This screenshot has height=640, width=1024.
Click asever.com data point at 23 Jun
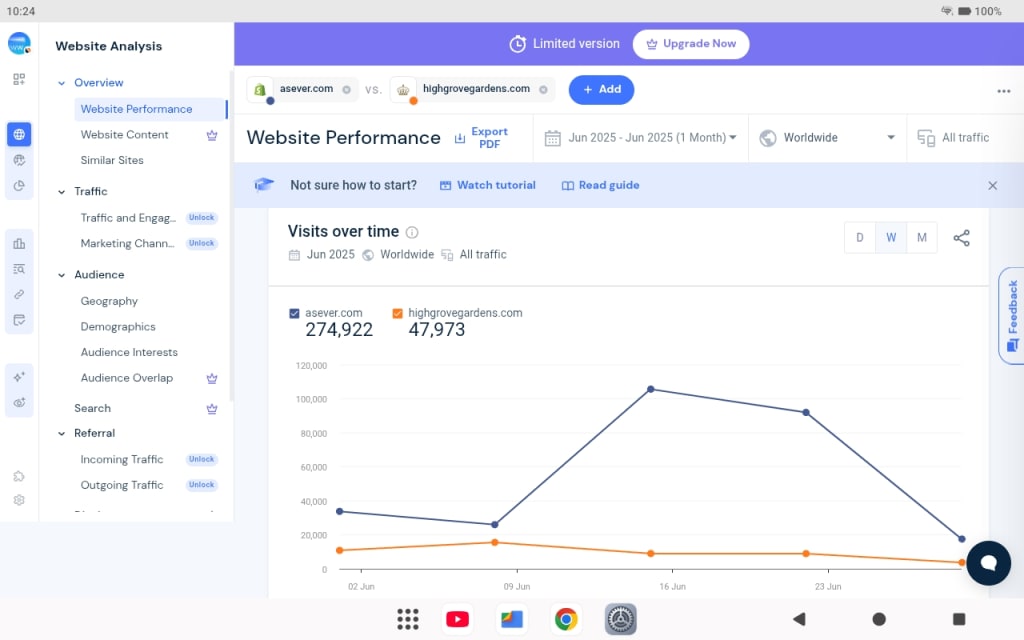[x=806, y=413]
